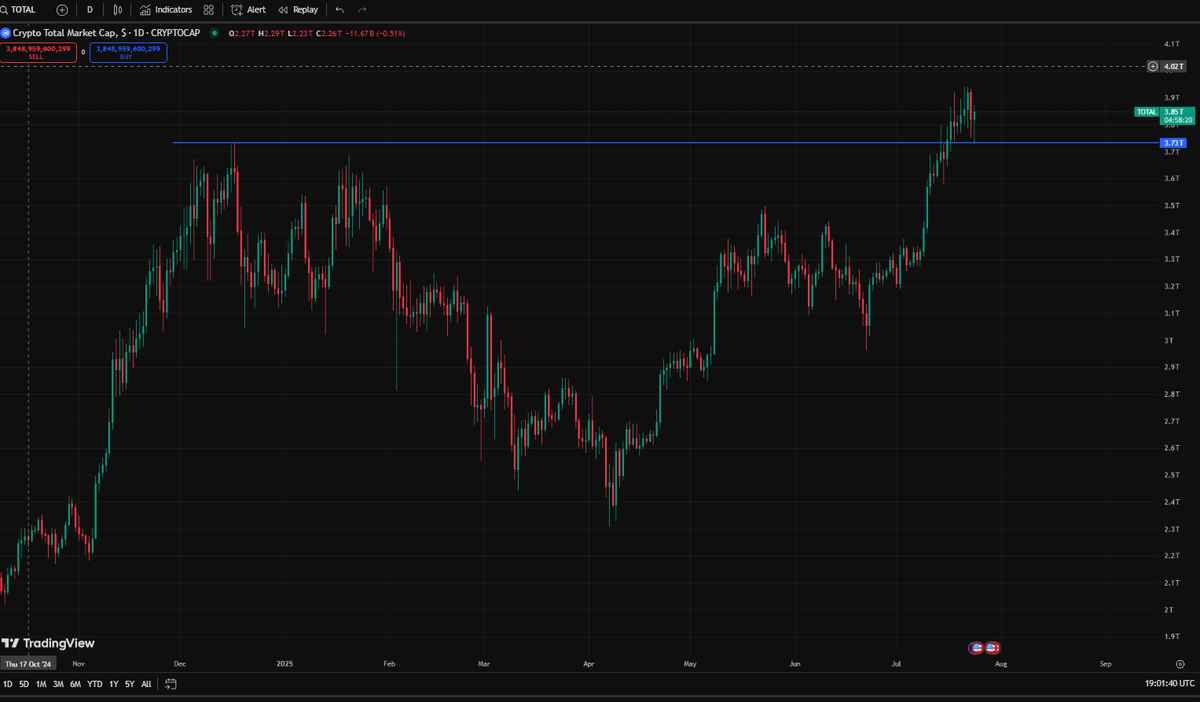Set the range to YTD
Image resolution: width=1200 pixels, height=702 pixels.
point(94,684)
